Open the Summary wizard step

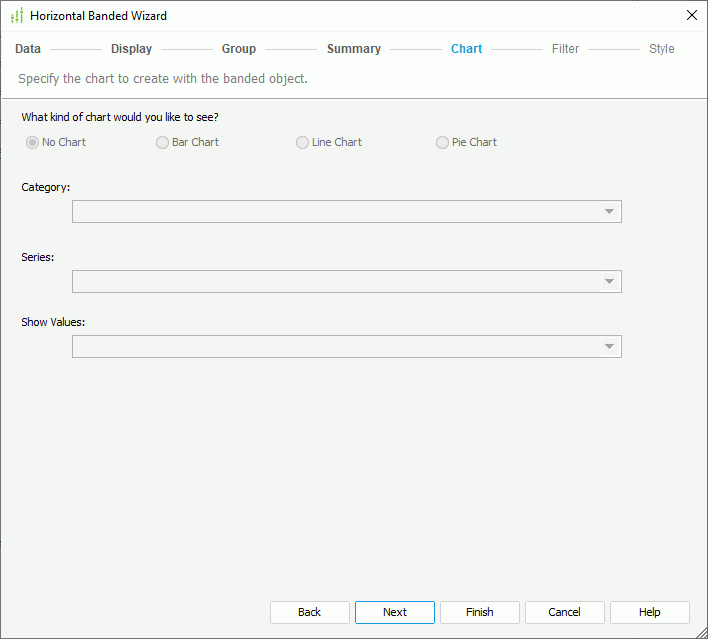pos(353,49)
